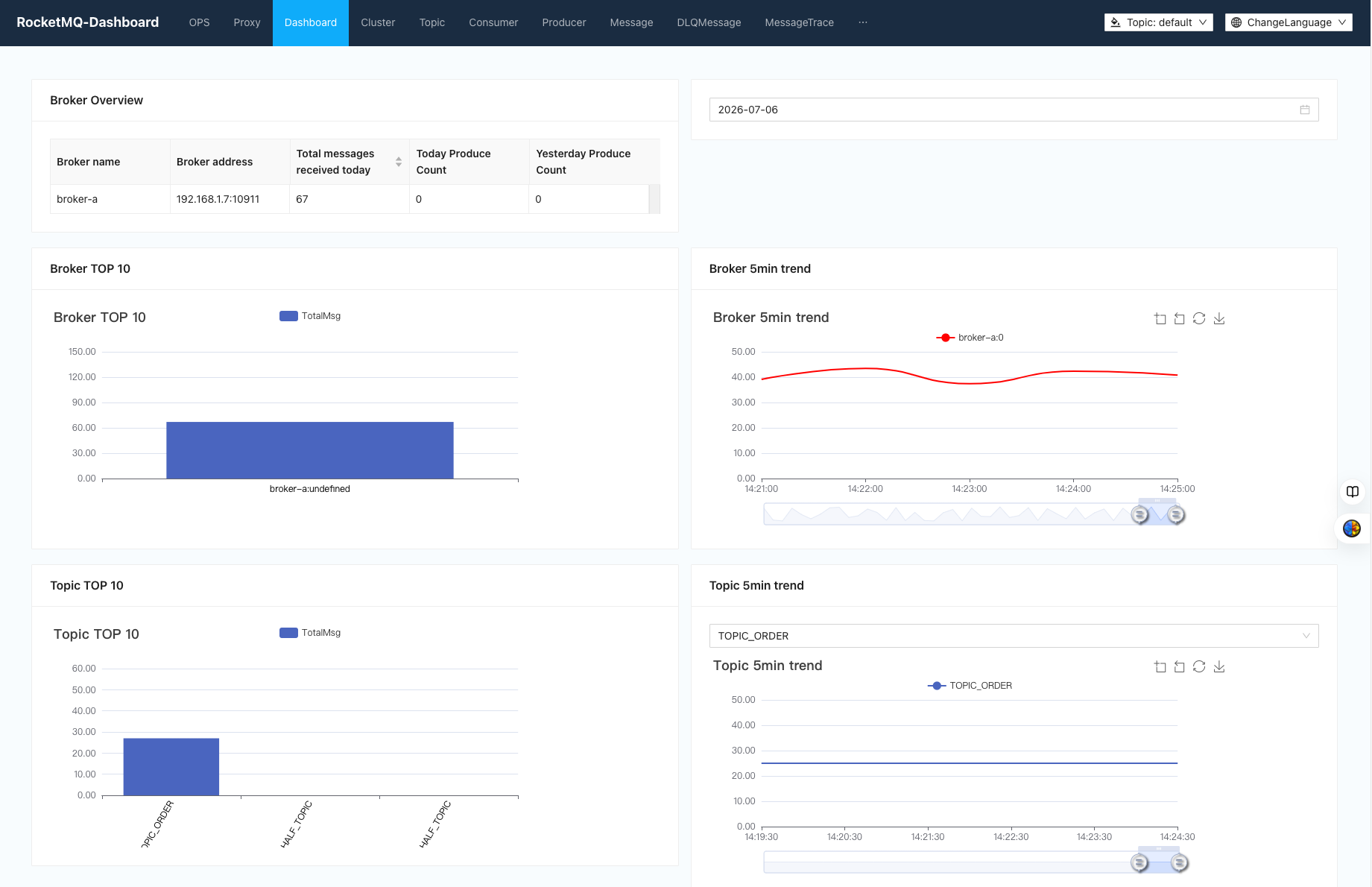Expand the ChangeLanguage dropdown
Image resolution: width=1372 pixels, height=887 pixels.
[x=1289, y=22]
